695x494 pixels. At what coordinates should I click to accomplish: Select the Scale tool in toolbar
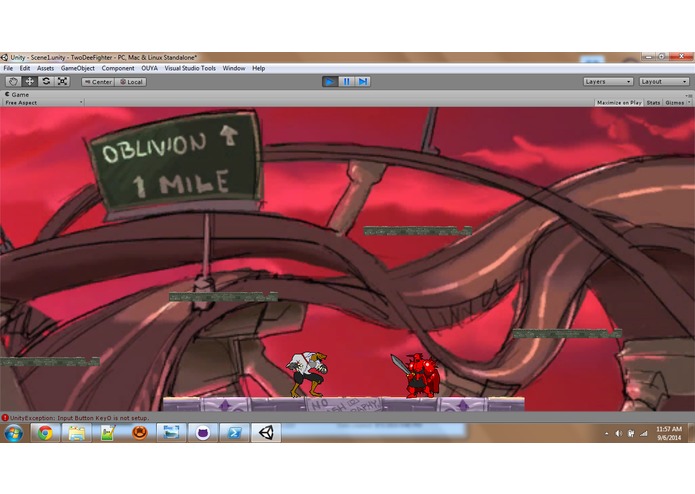[x=62, y=82]
